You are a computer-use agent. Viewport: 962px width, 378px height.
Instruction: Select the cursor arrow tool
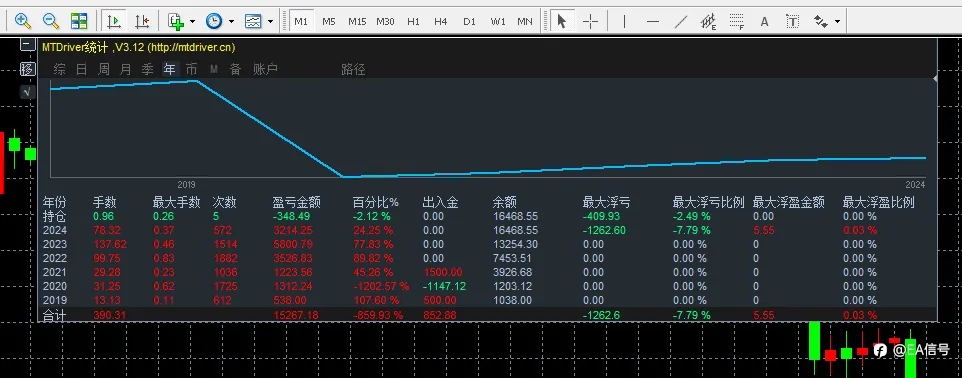coord(561,21)
